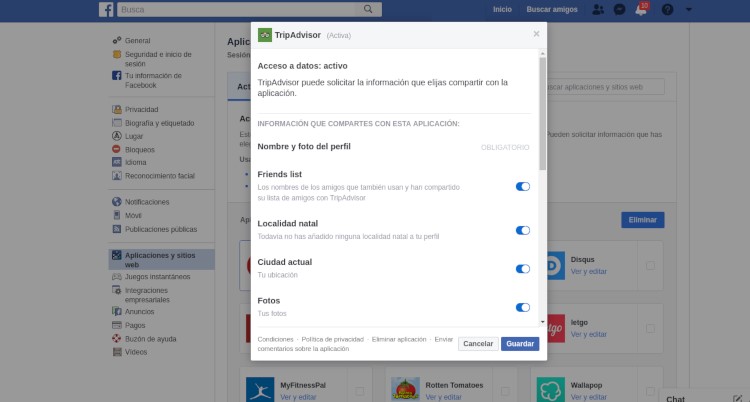Viewport: 750px width, 402px height.
Task: Click the Idioma icon
Action: pyautogui.click(x=117, y=162)
